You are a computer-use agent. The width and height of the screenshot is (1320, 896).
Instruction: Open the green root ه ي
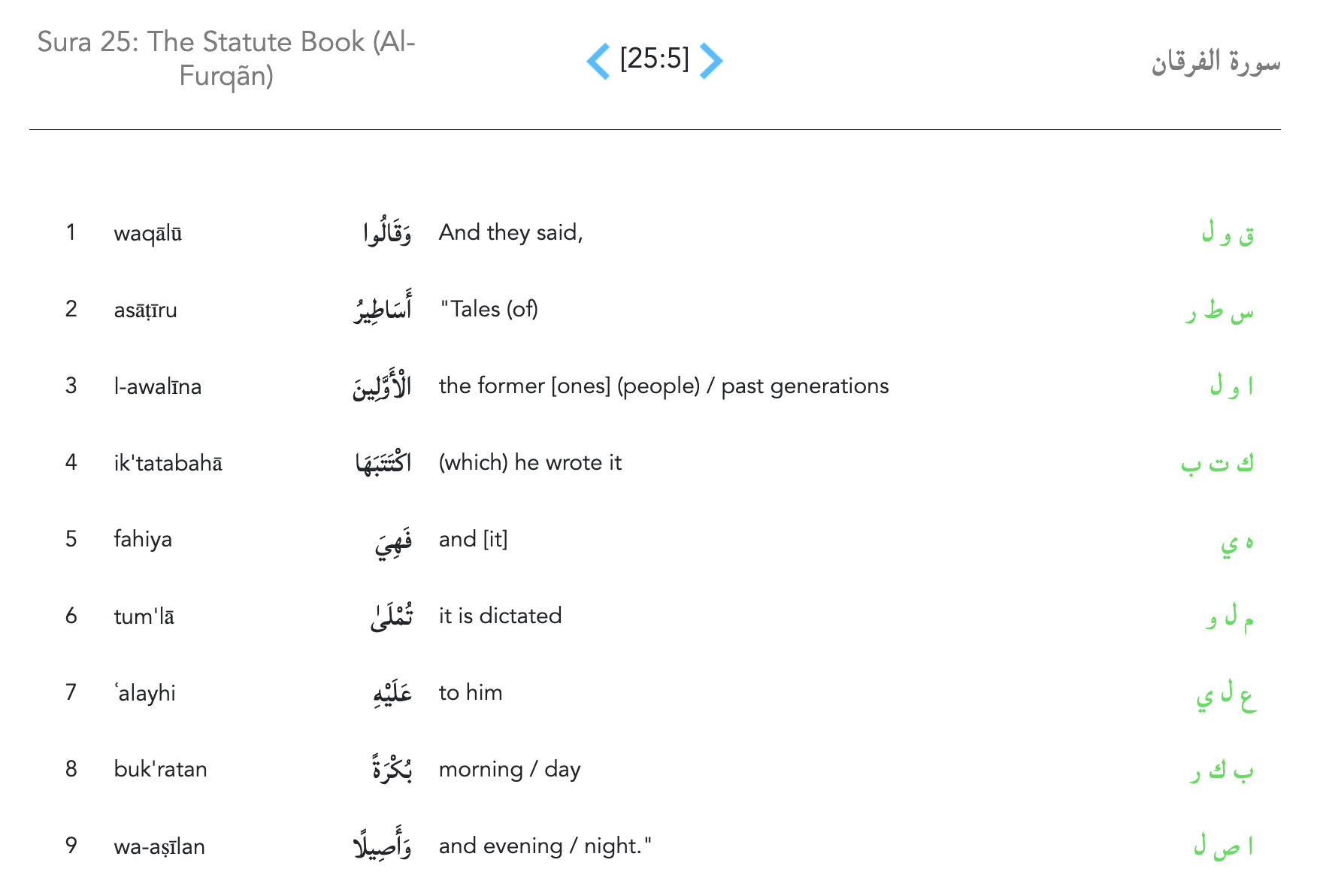[x=1237, y=541]
